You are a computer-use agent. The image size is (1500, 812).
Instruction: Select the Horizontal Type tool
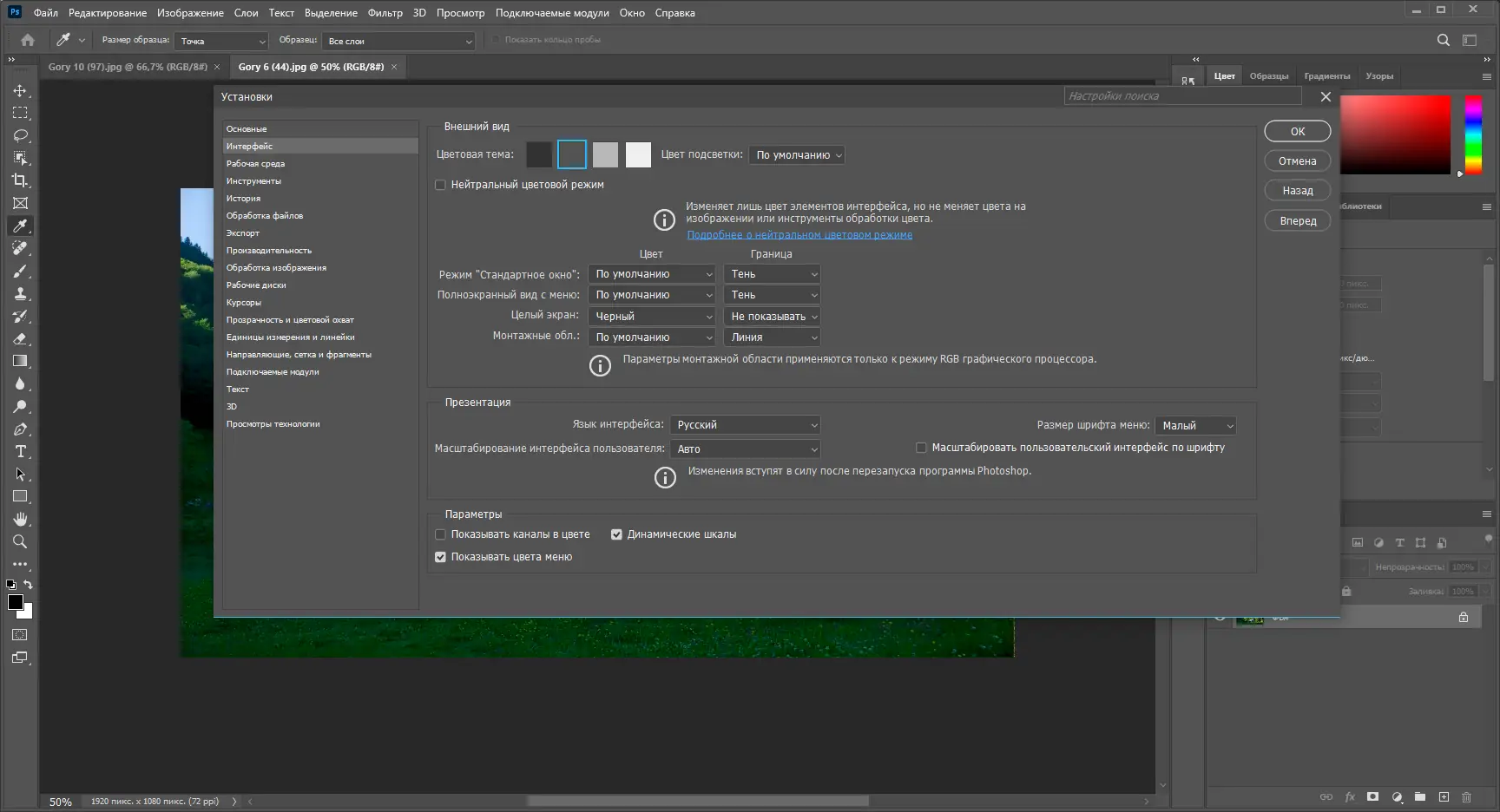pos(20,451)
